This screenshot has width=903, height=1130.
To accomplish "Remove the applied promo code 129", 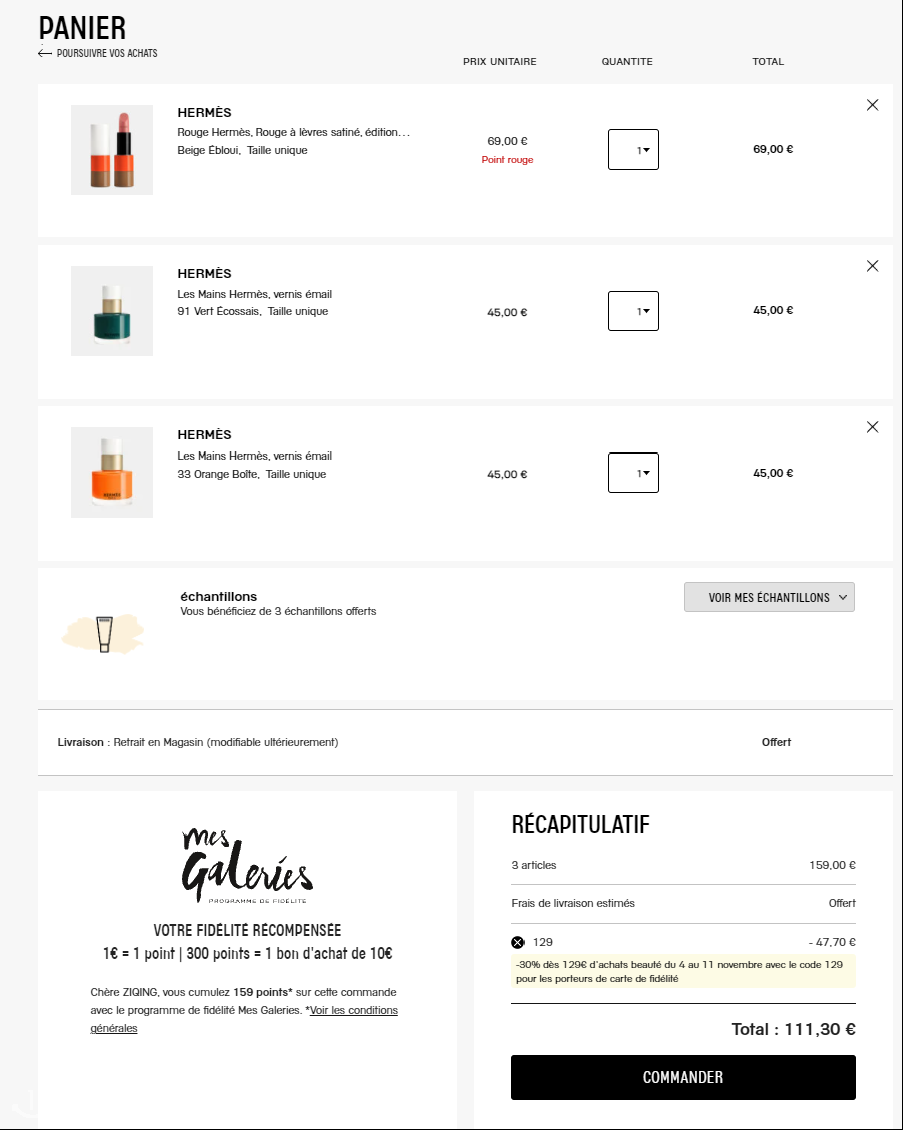I will (517, 942).
